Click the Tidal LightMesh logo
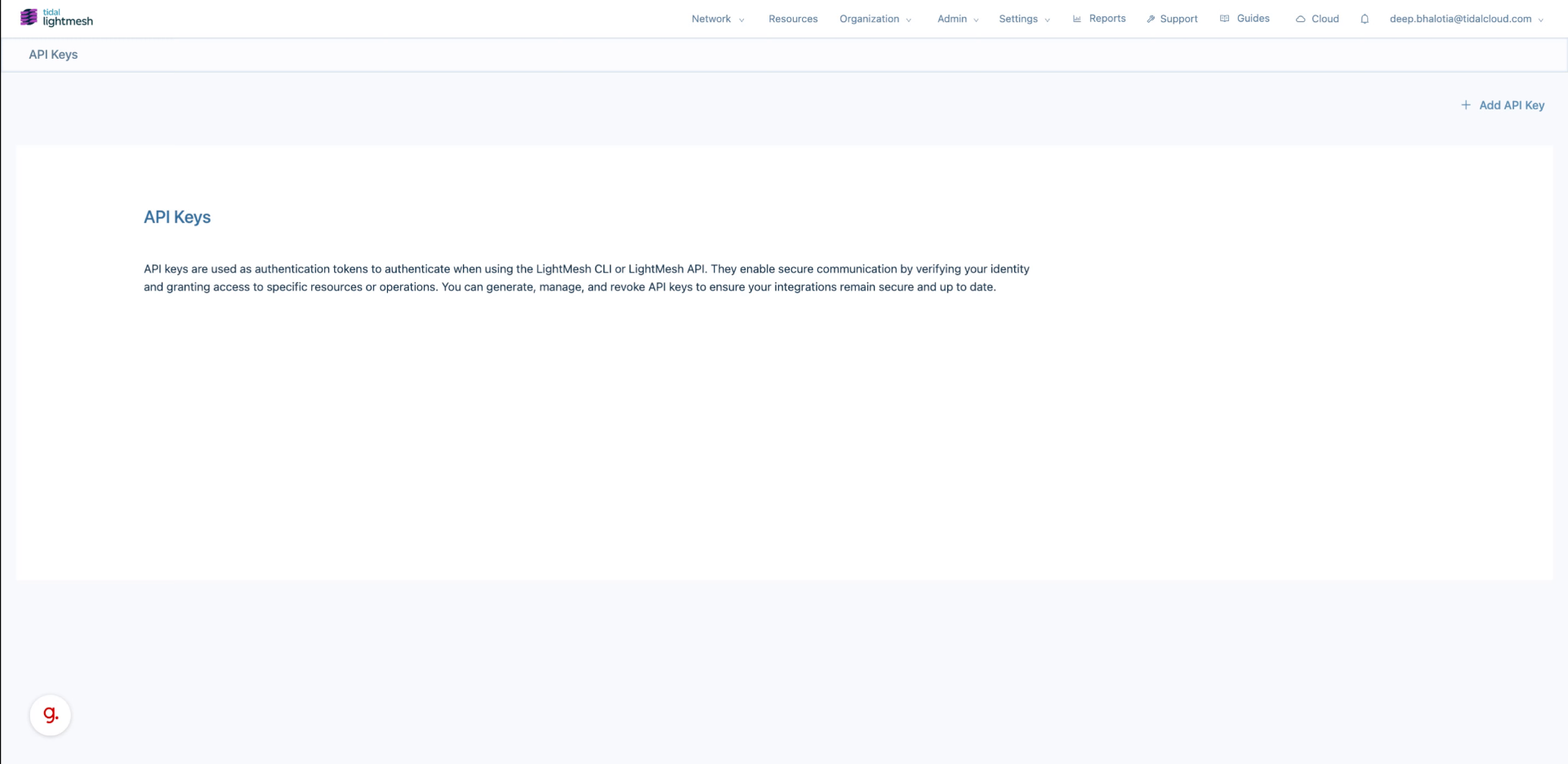This screenshot has width=1568, height=764. tap(56, 18)
